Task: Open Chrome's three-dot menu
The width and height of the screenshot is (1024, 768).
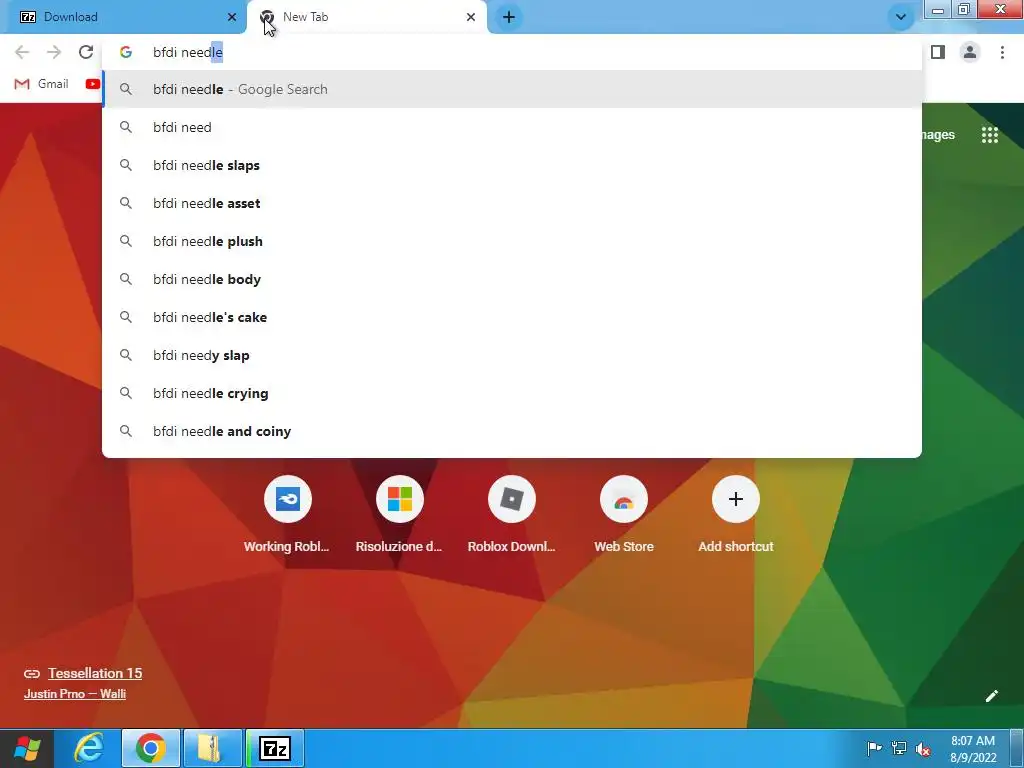Action: pos(1002,52)
